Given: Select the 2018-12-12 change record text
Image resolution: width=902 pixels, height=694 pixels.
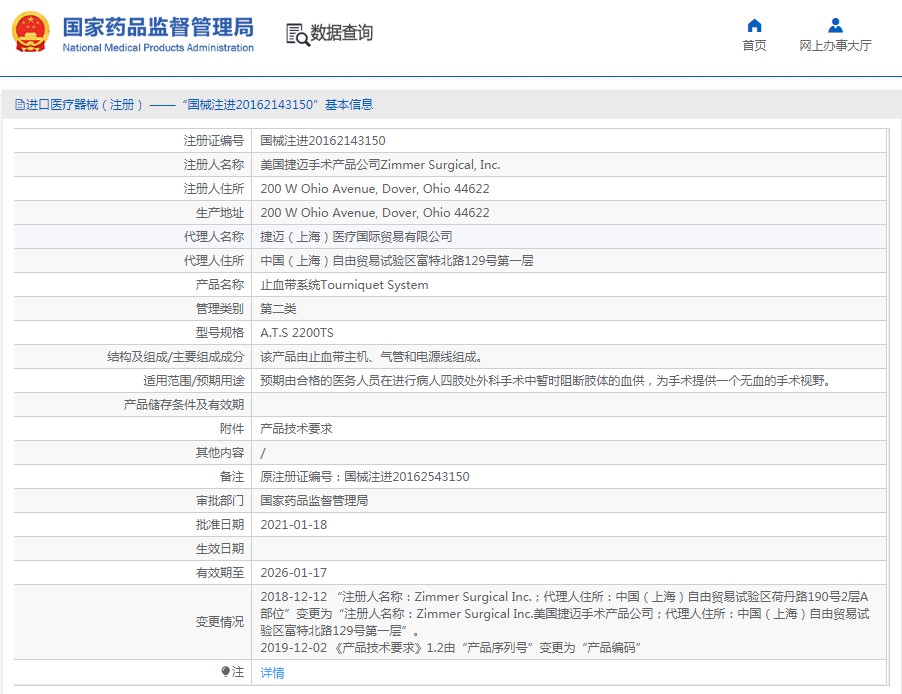Looking at the screenshot, I should [565, 614].
